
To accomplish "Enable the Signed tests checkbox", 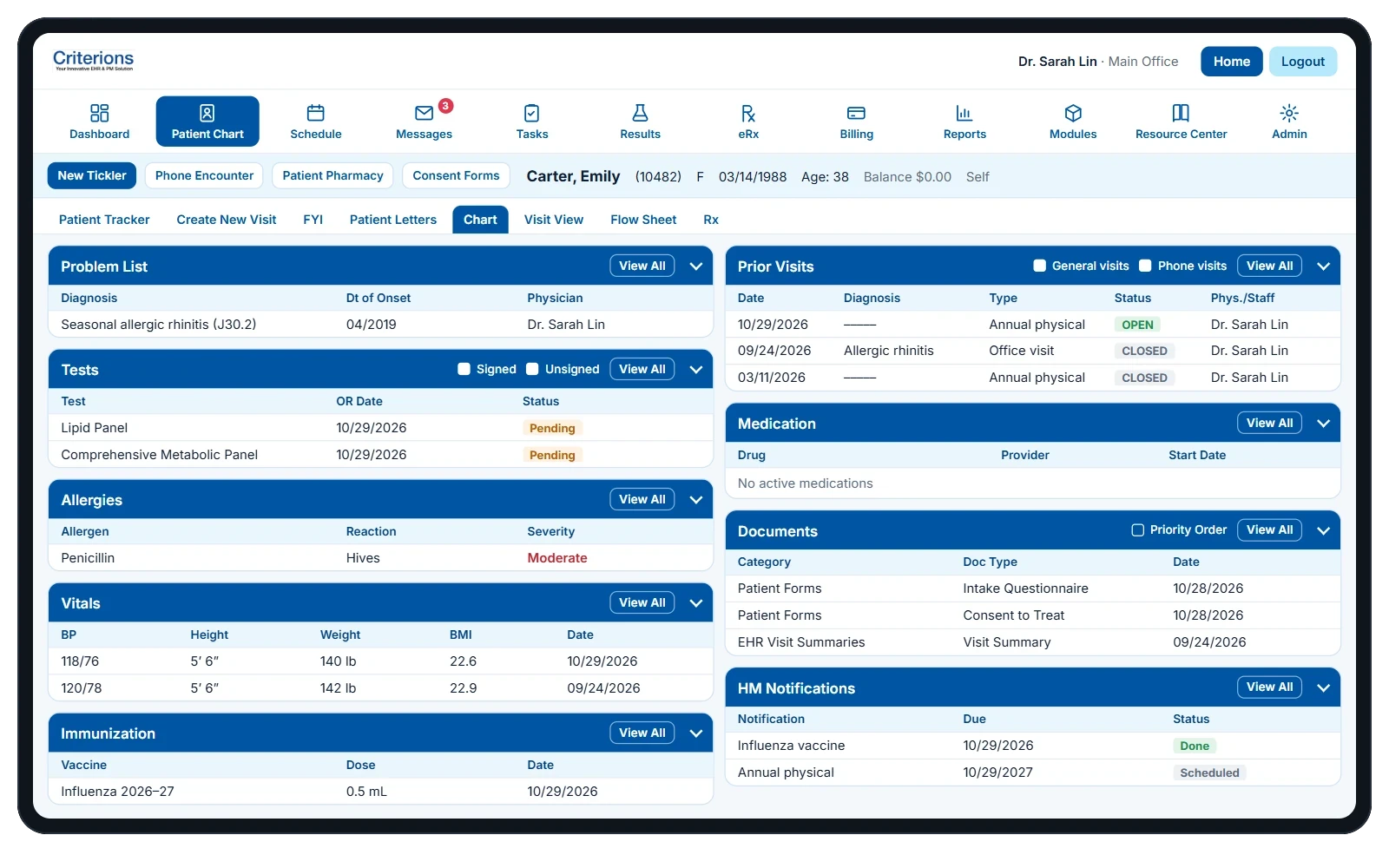I will point(464,369).
